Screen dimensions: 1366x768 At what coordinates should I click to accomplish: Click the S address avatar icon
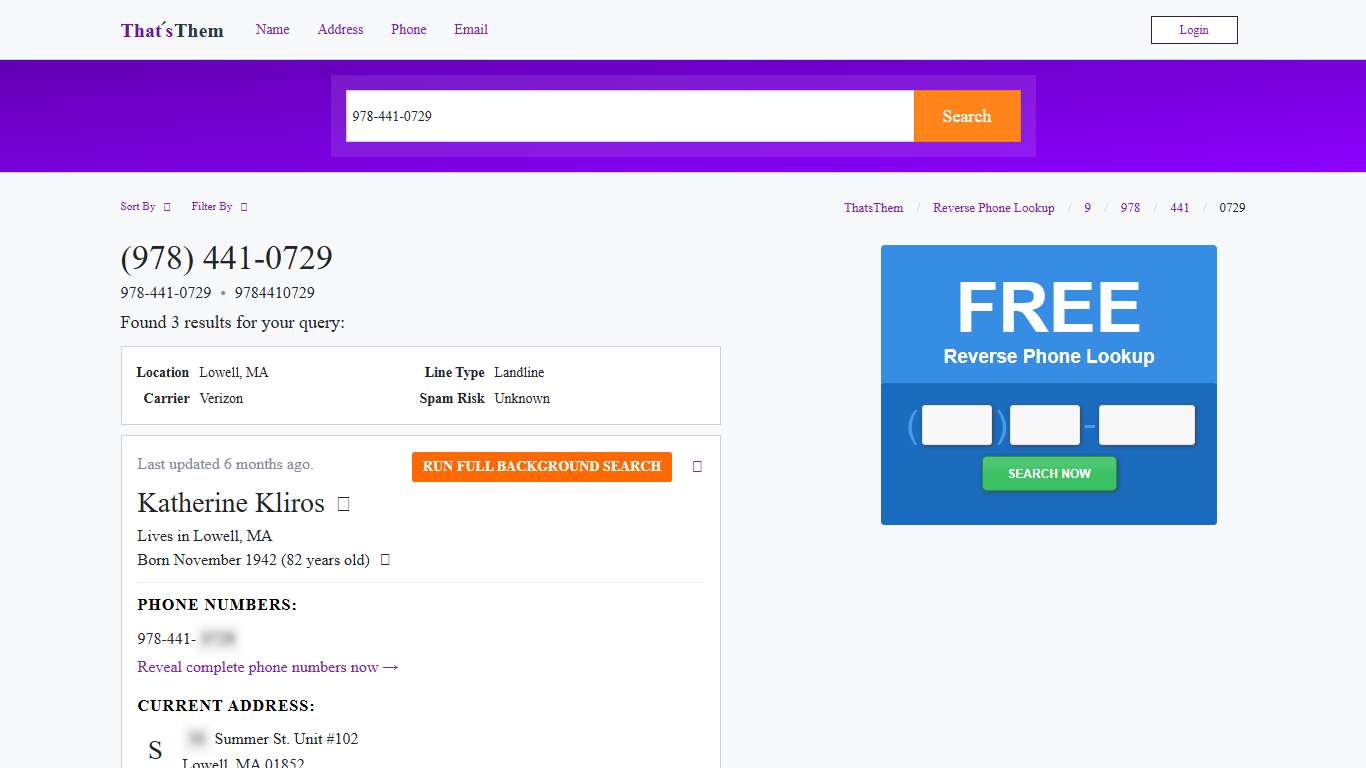155,751
